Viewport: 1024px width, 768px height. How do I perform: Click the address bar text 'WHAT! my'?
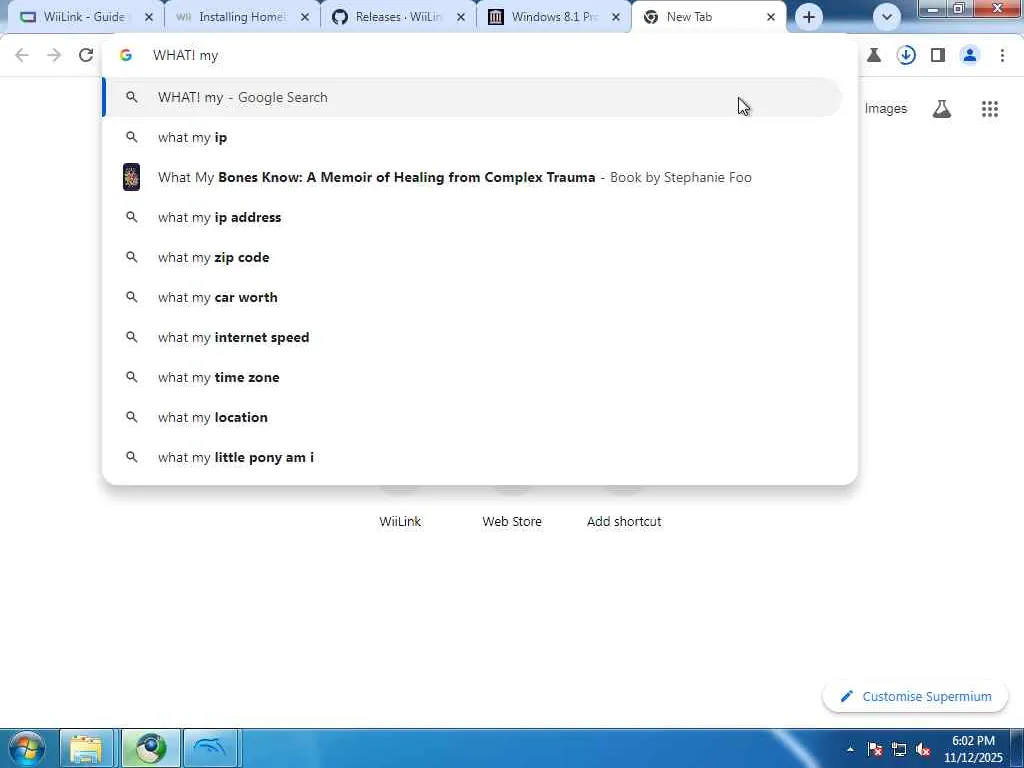[x=185, y=56]
